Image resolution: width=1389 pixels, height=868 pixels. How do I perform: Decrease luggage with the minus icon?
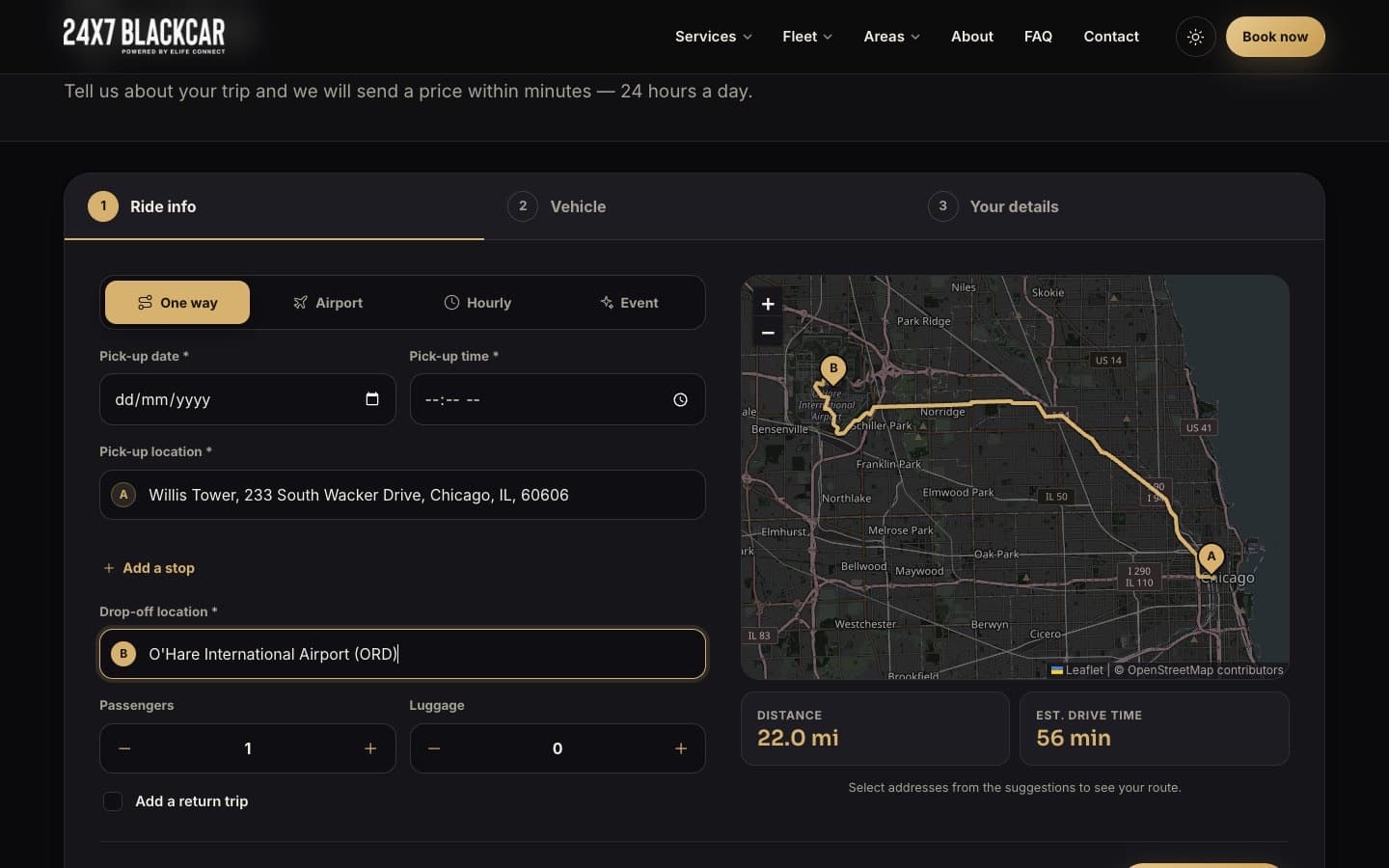click(434, 748)
